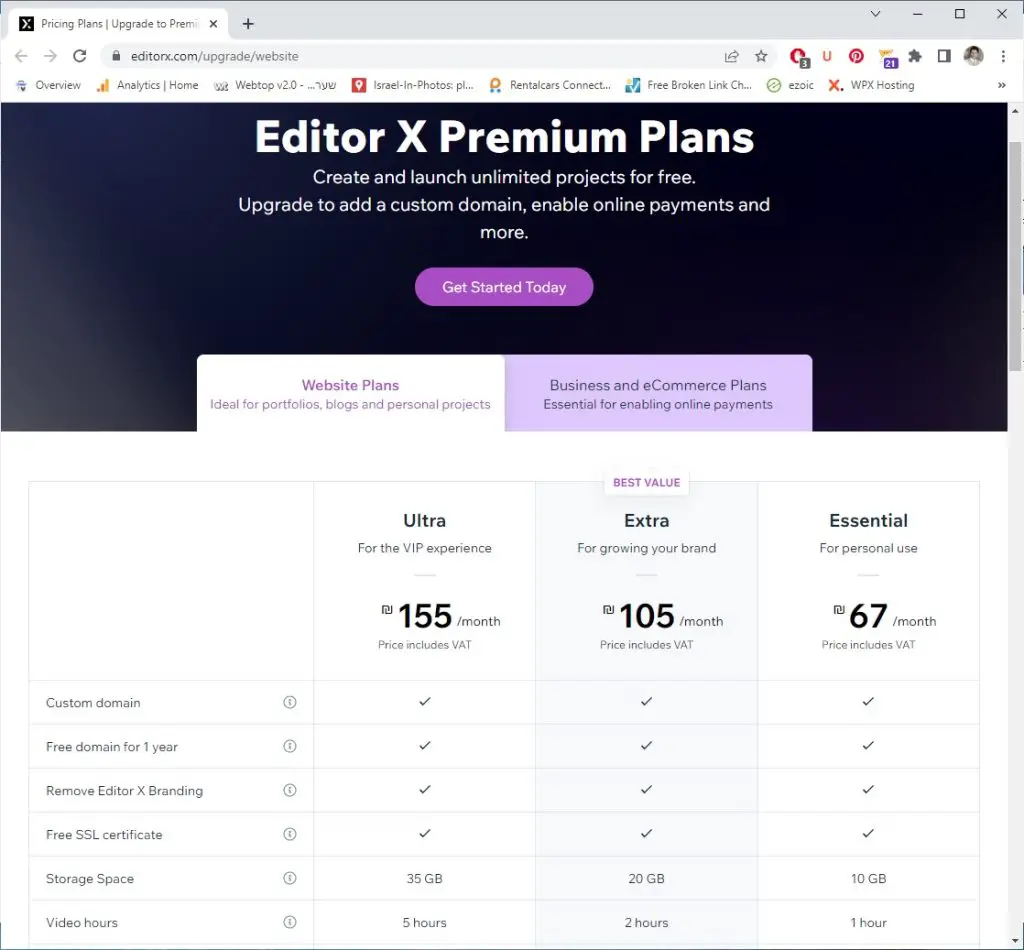Click the share page icon in address bar
The image size is (1024, 950).
(x=731, y=56)
